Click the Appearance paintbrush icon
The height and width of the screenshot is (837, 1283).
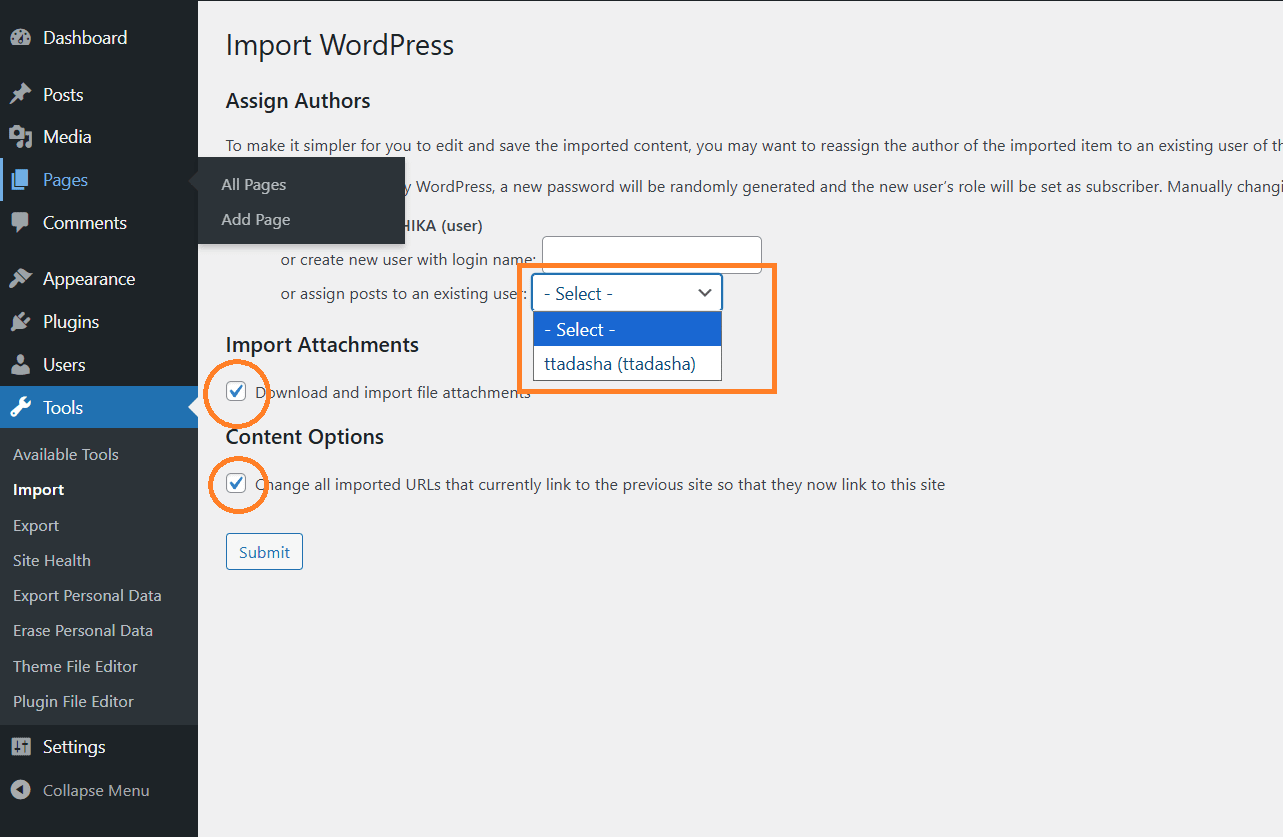coord(21,279)
